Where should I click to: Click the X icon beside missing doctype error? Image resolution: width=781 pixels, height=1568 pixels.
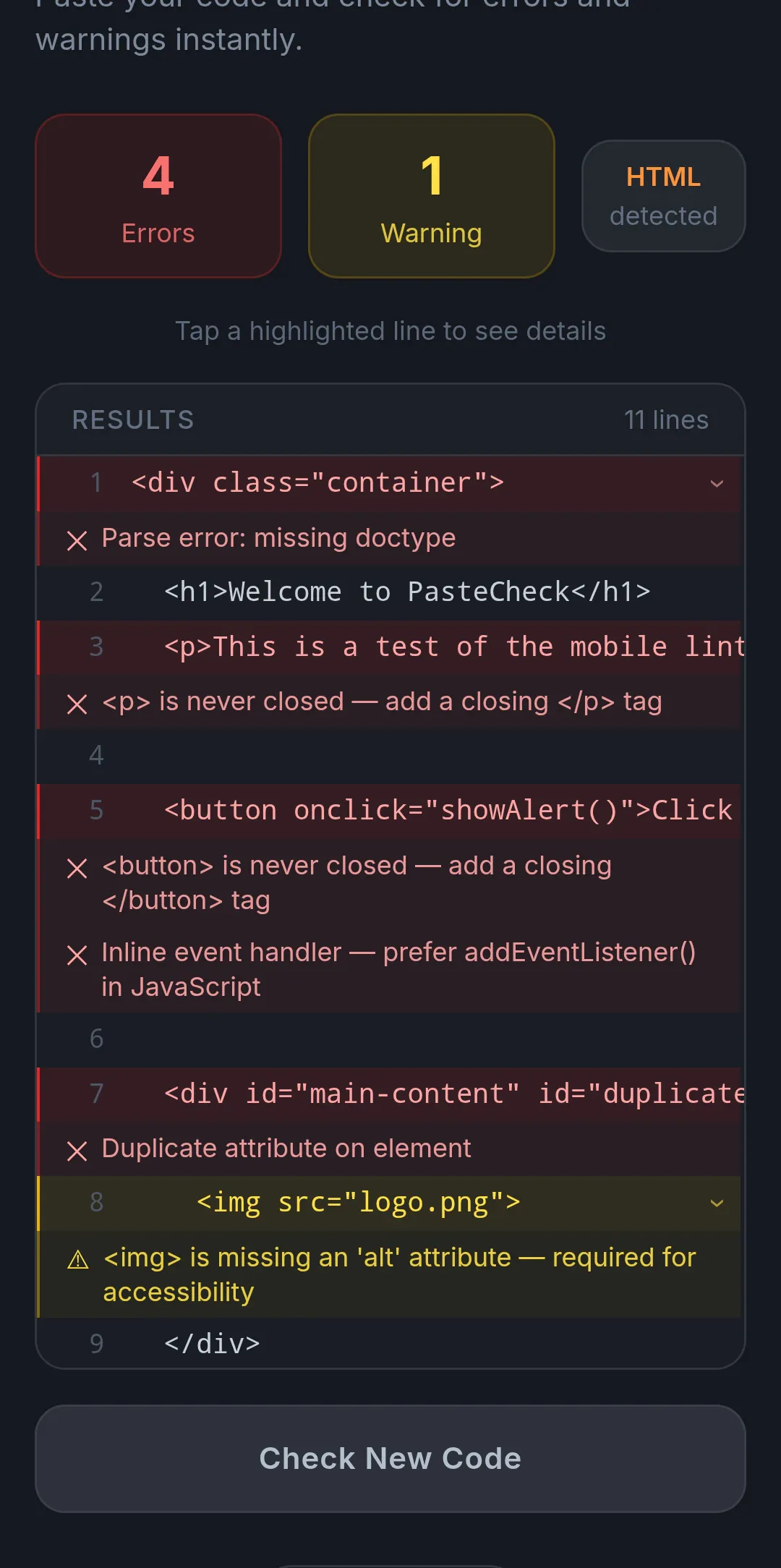77,540
